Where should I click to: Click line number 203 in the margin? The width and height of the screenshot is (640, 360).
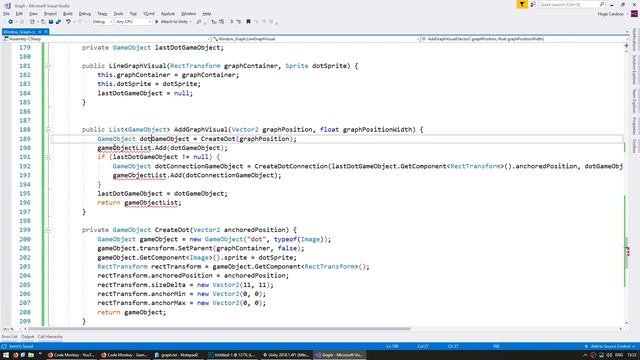[x=24, y=267]
